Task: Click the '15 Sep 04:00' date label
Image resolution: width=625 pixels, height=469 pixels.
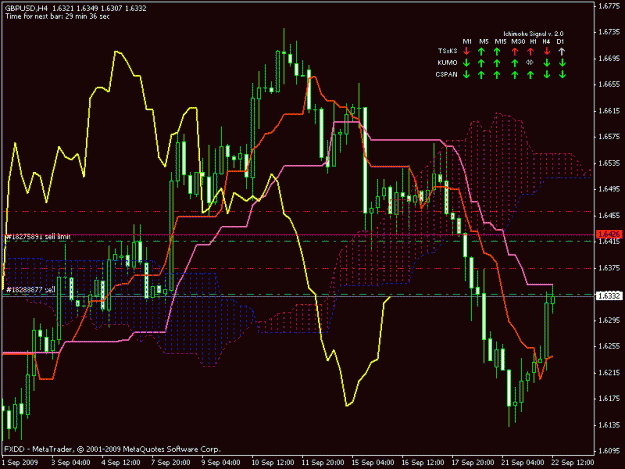Action: (x=373, y=463)
